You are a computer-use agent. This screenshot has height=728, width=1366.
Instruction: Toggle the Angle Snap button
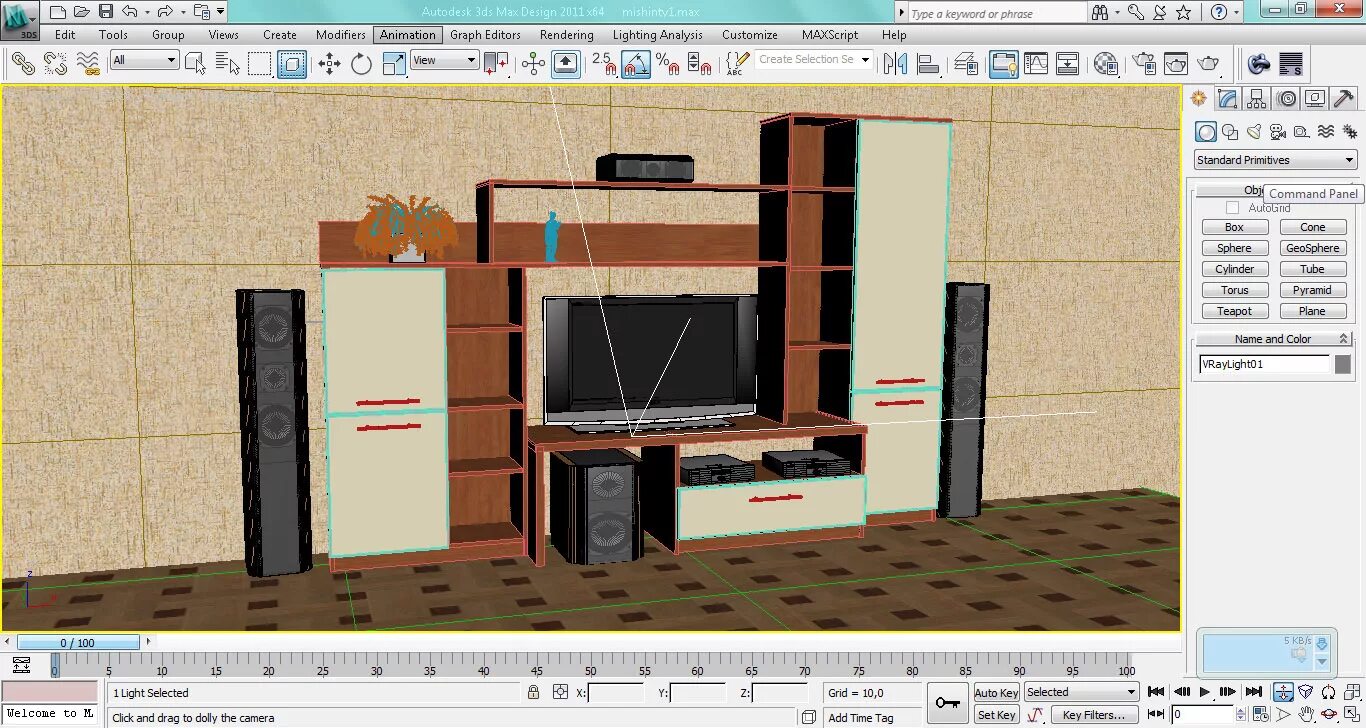point(636,64)
